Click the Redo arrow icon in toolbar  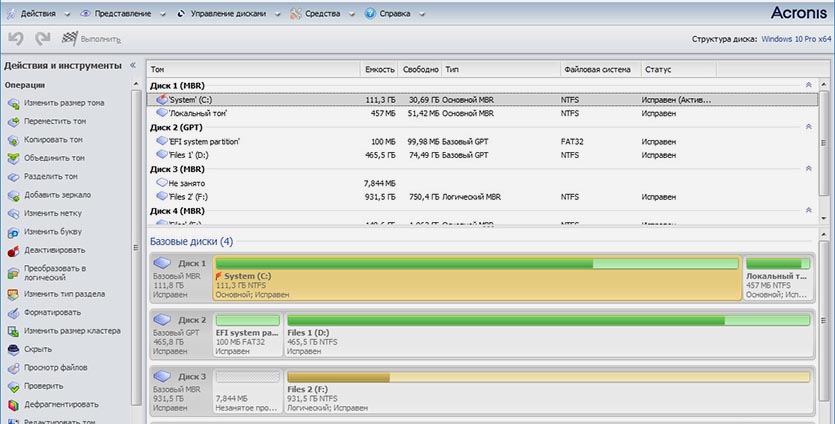42,39
